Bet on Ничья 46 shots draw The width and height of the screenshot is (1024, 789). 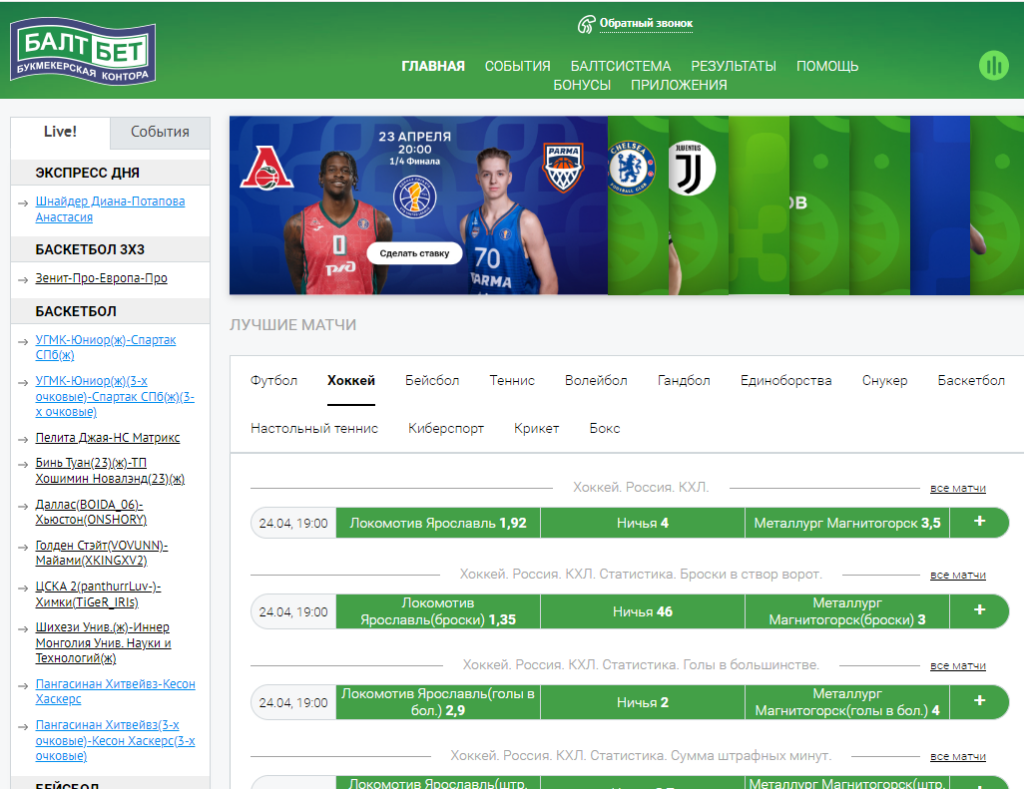click(x=643, y=611)
